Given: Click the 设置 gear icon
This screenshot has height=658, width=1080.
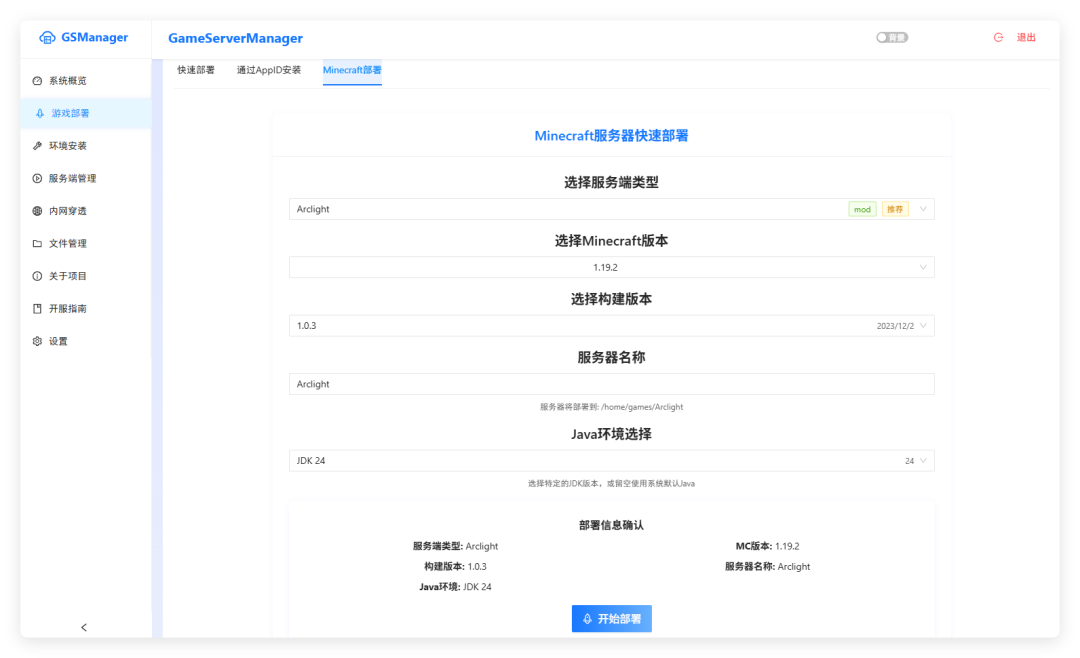Looking at the screenshot, I should pos(37,341).
